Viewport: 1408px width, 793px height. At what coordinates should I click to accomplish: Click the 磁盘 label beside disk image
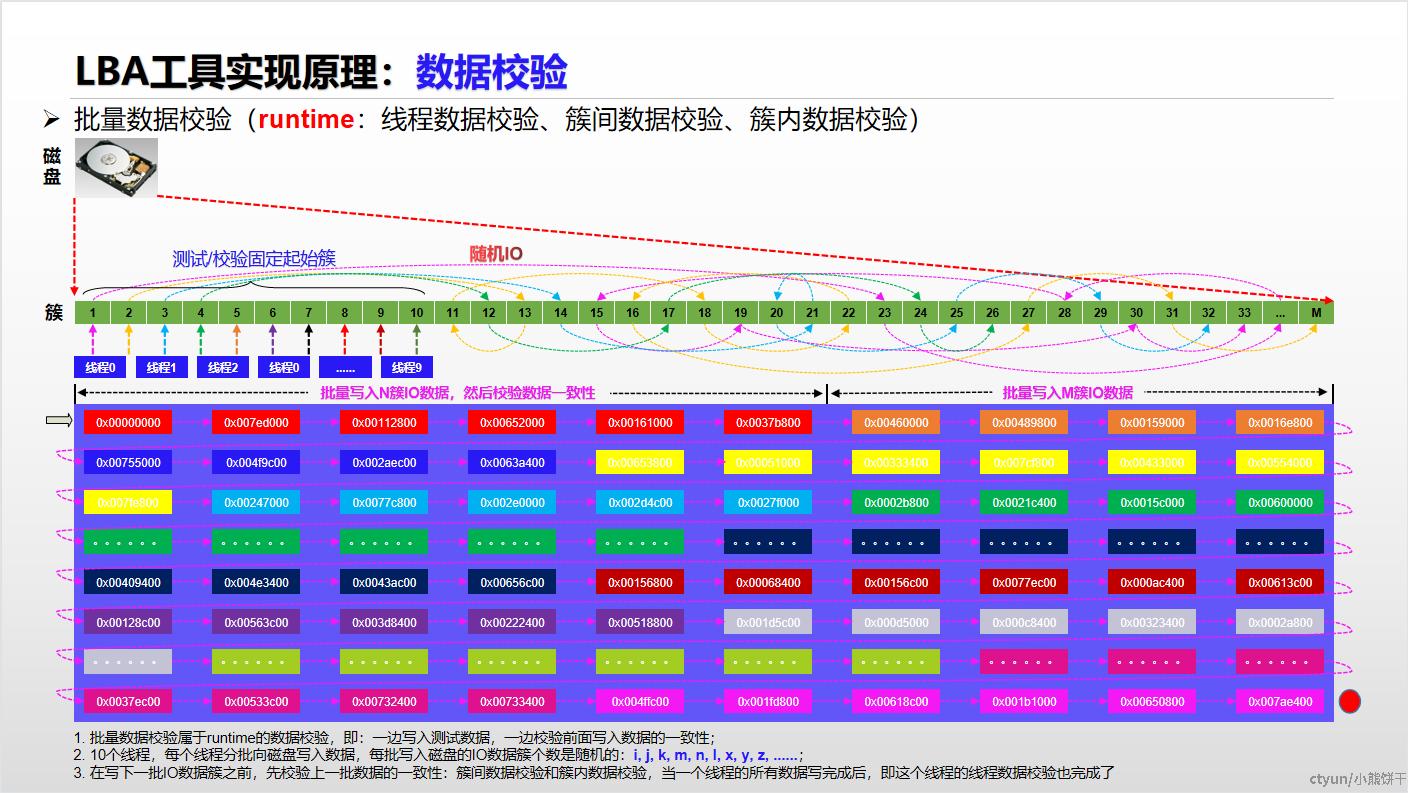(x=52, y=167)
